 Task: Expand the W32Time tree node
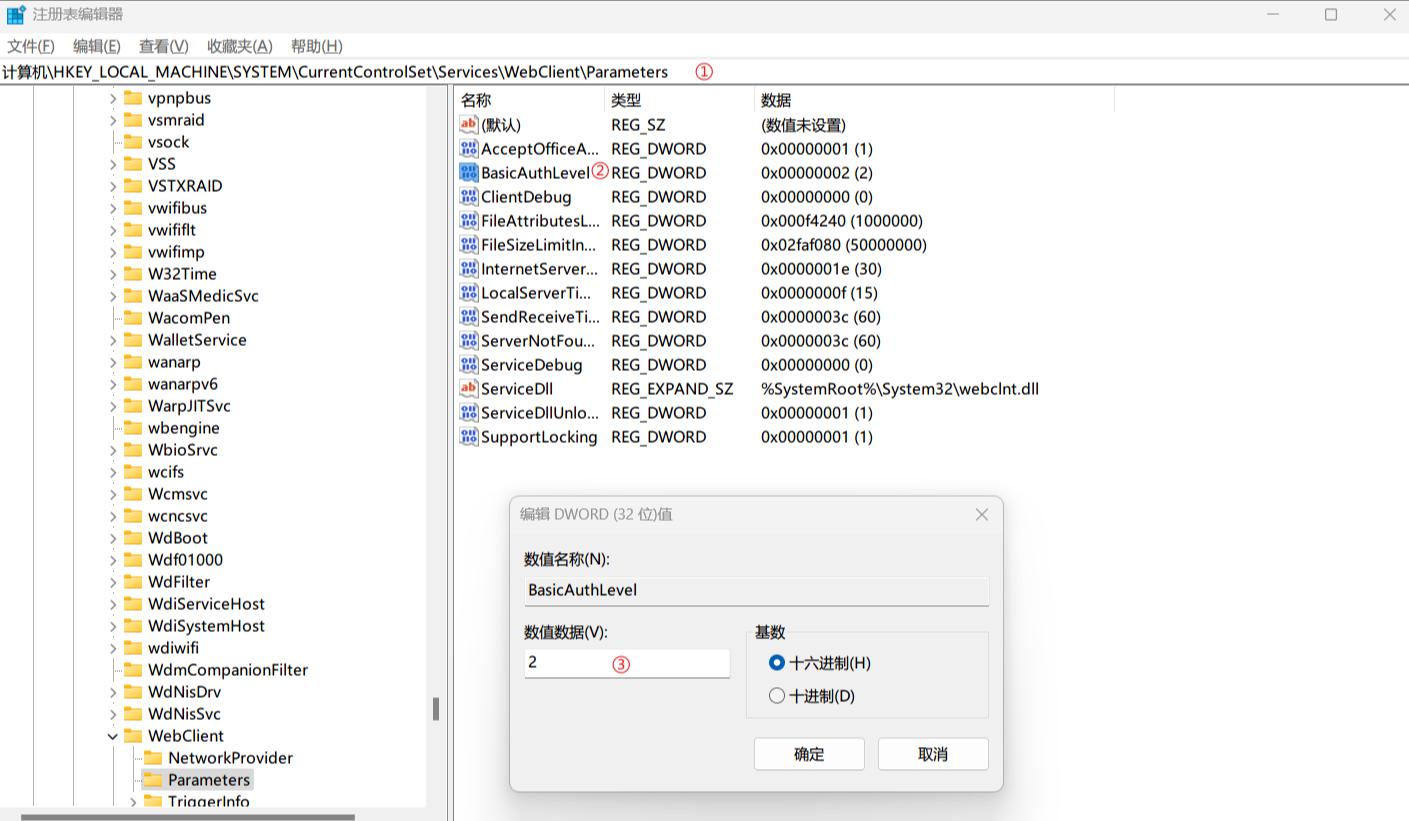pos(113,274)
